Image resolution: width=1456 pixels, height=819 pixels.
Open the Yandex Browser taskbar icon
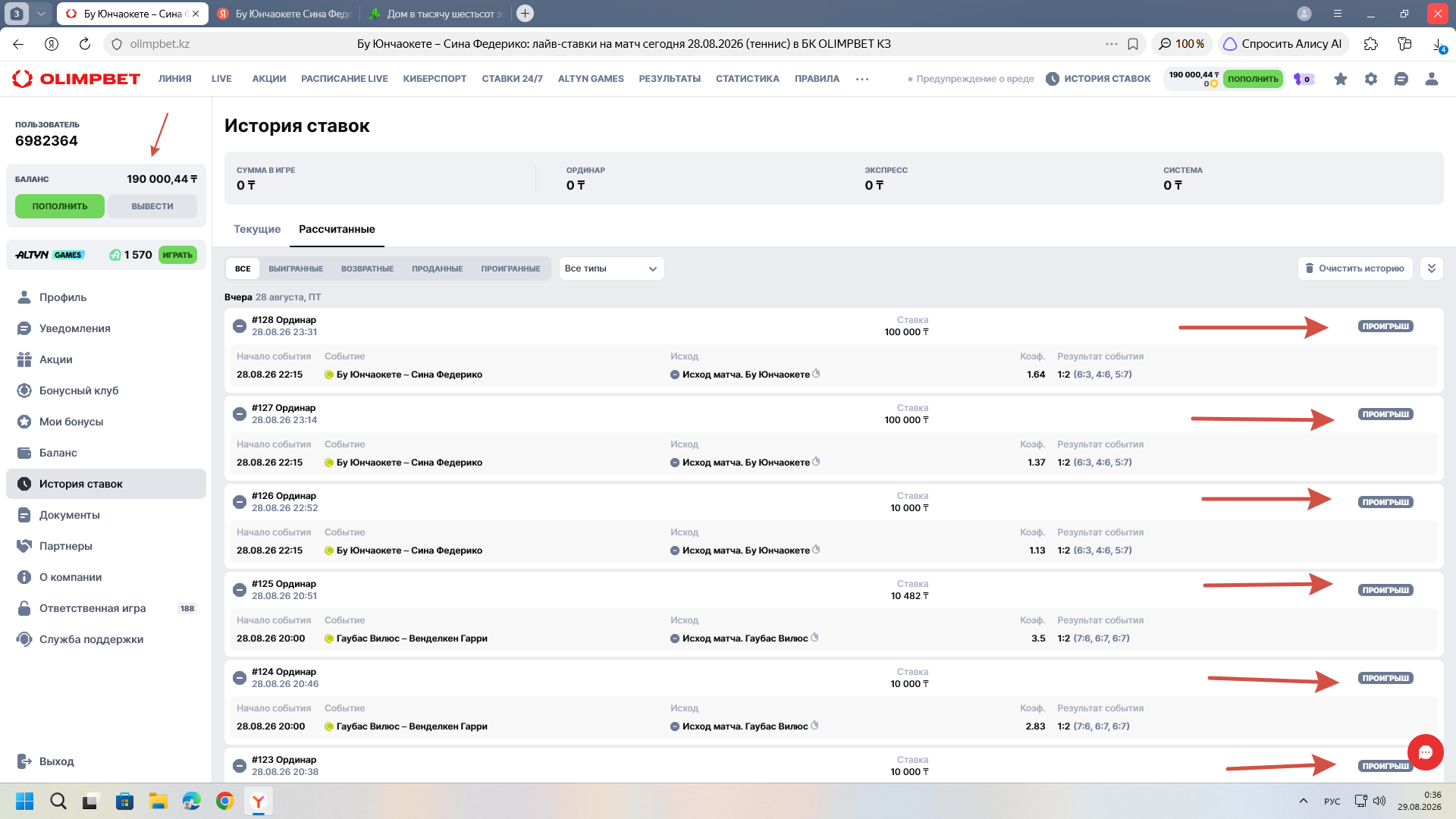259,801
